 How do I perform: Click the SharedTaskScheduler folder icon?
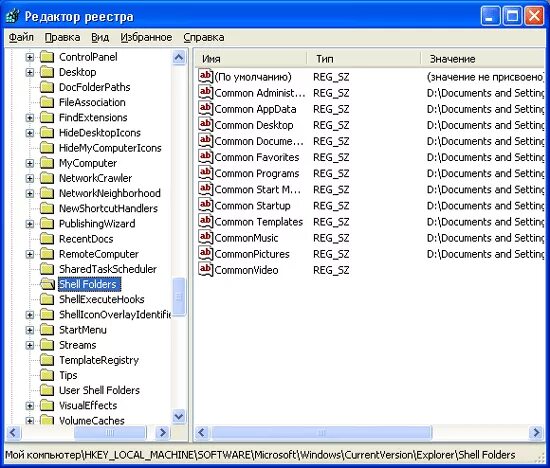(x=47, y=269)
